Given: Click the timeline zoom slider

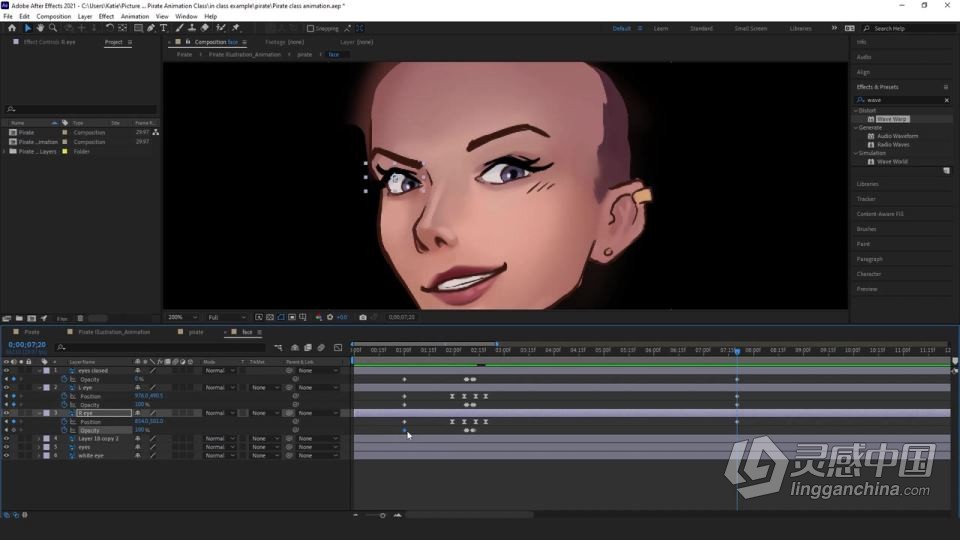Looking at the screenshot, I should click(x=383, y=516).
